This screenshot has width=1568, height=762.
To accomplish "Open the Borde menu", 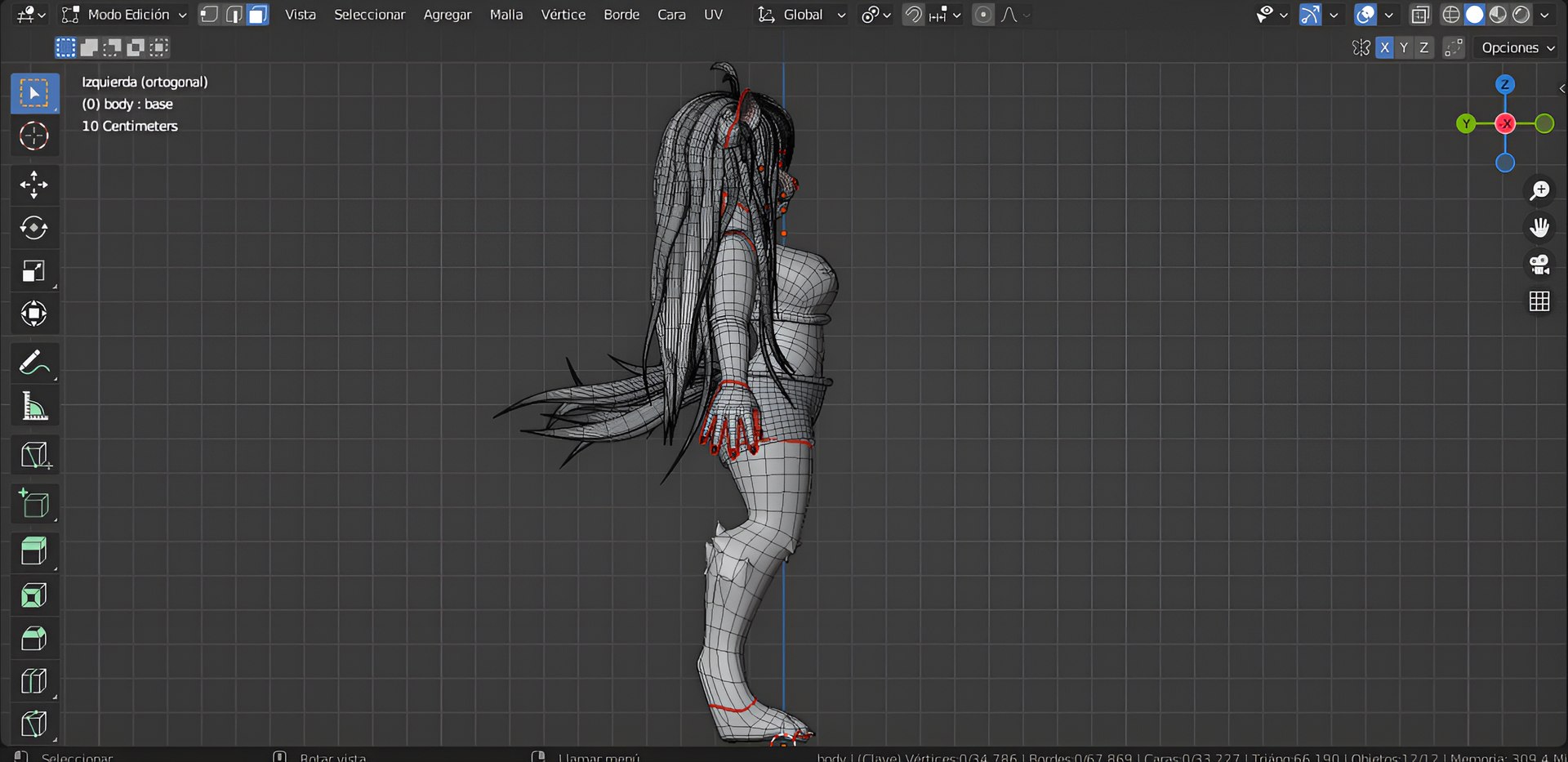I will (621, 15).
